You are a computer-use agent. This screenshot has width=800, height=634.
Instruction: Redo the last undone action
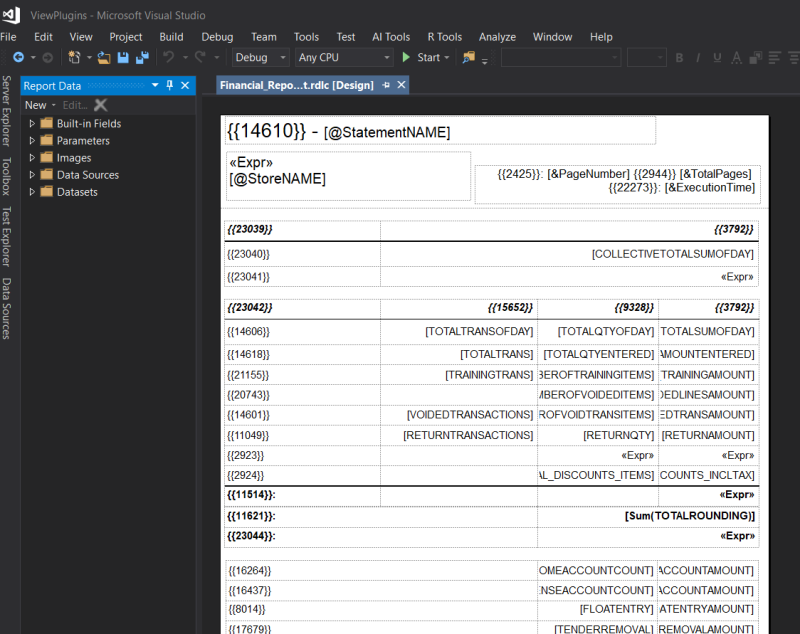pyautogui.click(x=201, y=57)
